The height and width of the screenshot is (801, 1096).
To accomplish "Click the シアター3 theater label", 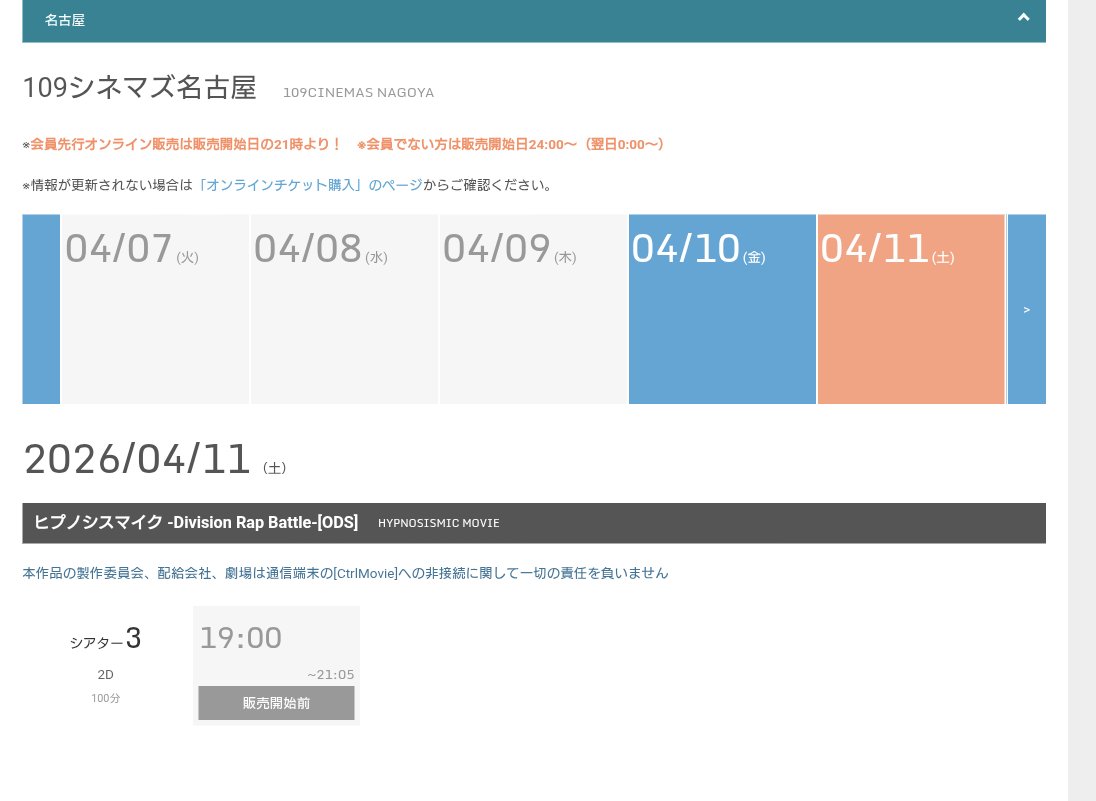I will [105, 640].
